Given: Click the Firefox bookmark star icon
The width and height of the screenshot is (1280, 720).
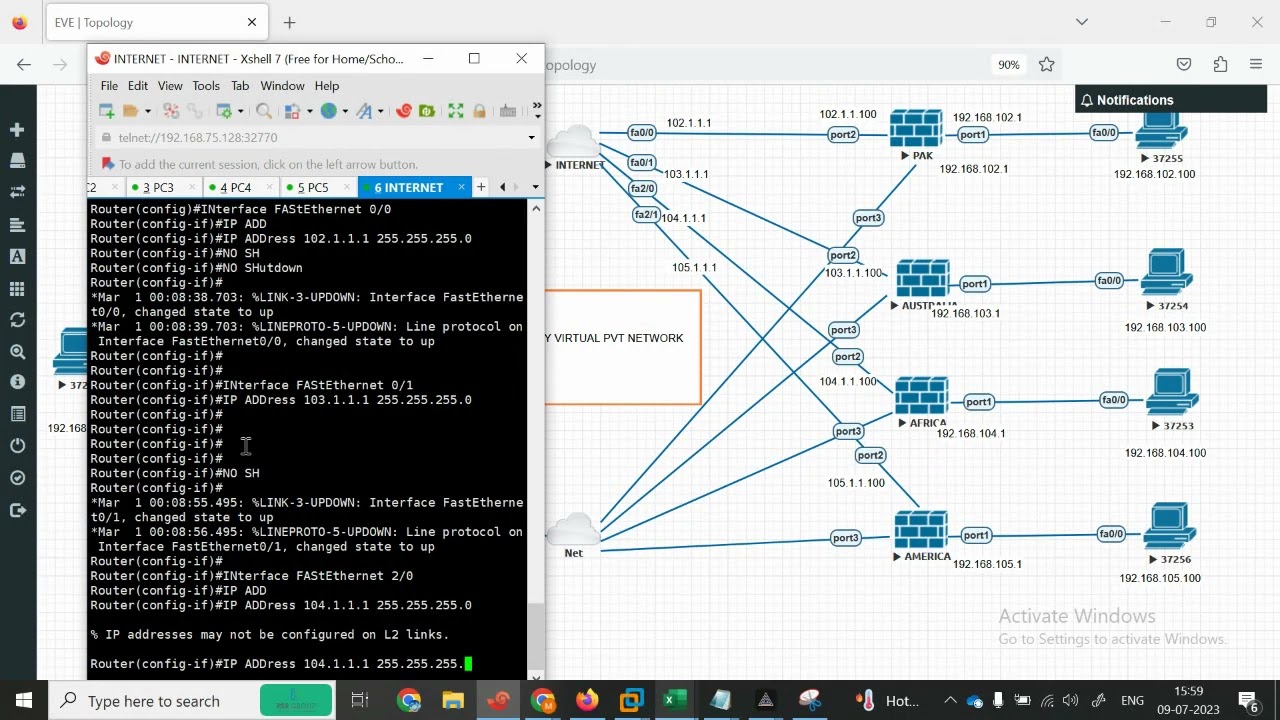Looking at the screenshot, I should [1047, 64].
